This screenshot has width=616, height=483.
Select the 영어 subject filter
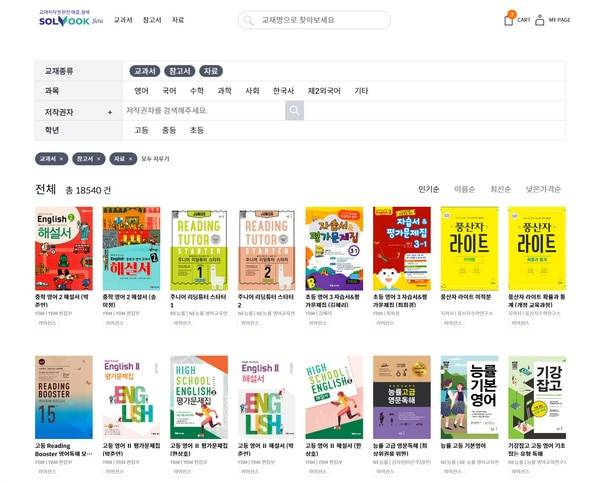[x=141, y=91]
